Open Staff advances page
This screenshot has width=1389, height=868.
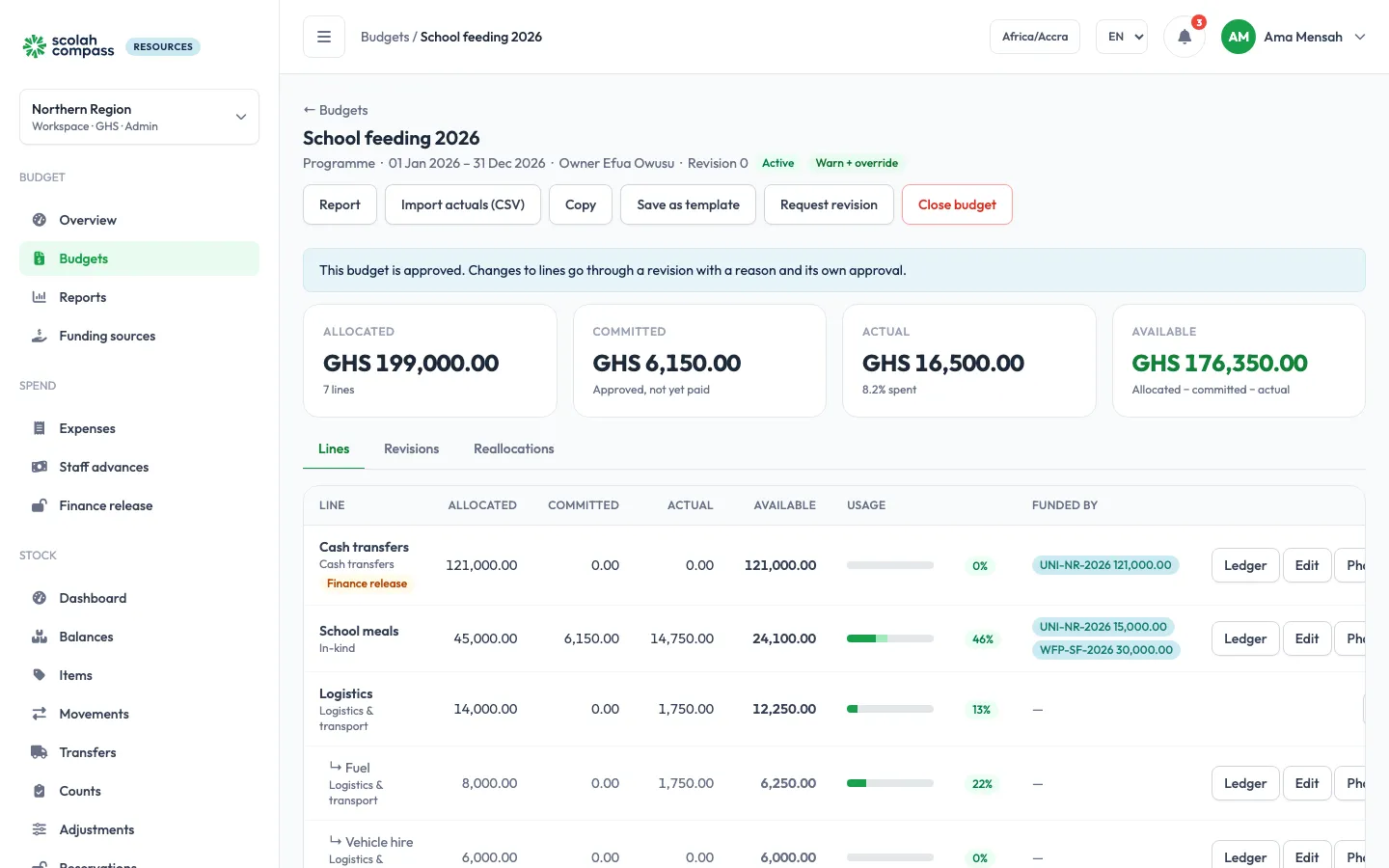[x=139, y=467]
